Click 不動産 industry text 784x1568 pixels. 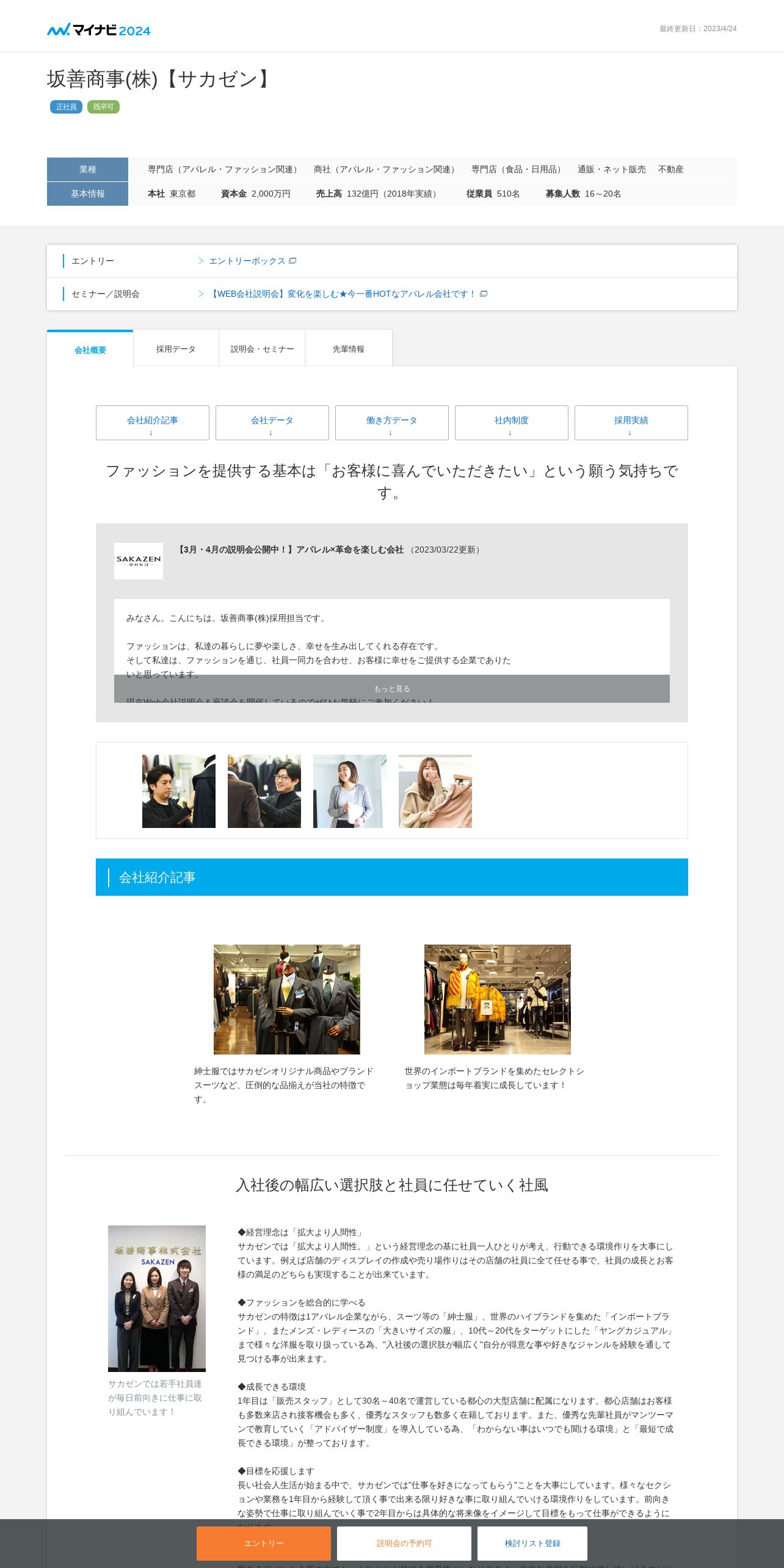670,169
